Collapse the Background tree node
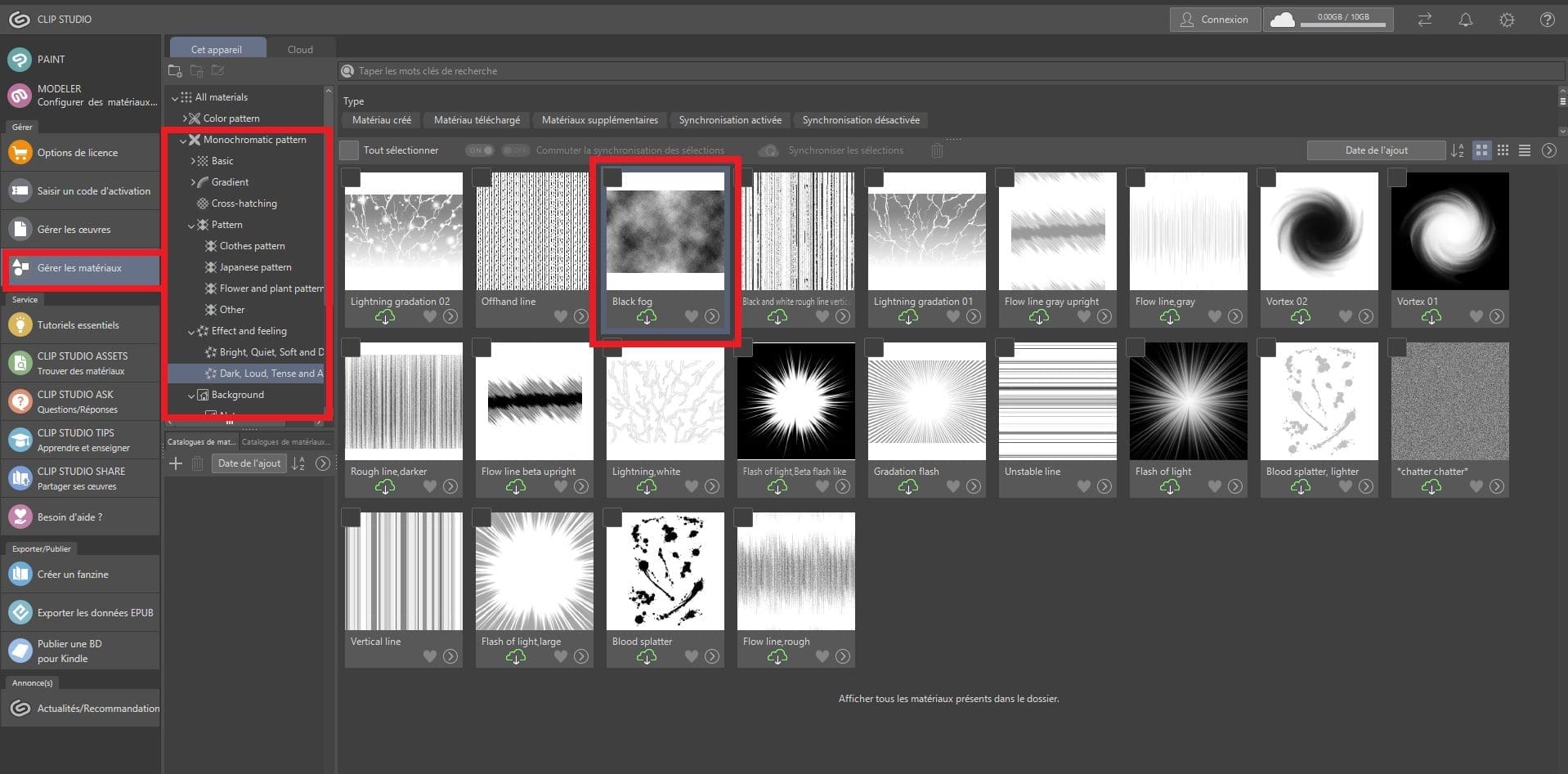The width and height of the screenshot is (1568, 774). tap(191, 396)
